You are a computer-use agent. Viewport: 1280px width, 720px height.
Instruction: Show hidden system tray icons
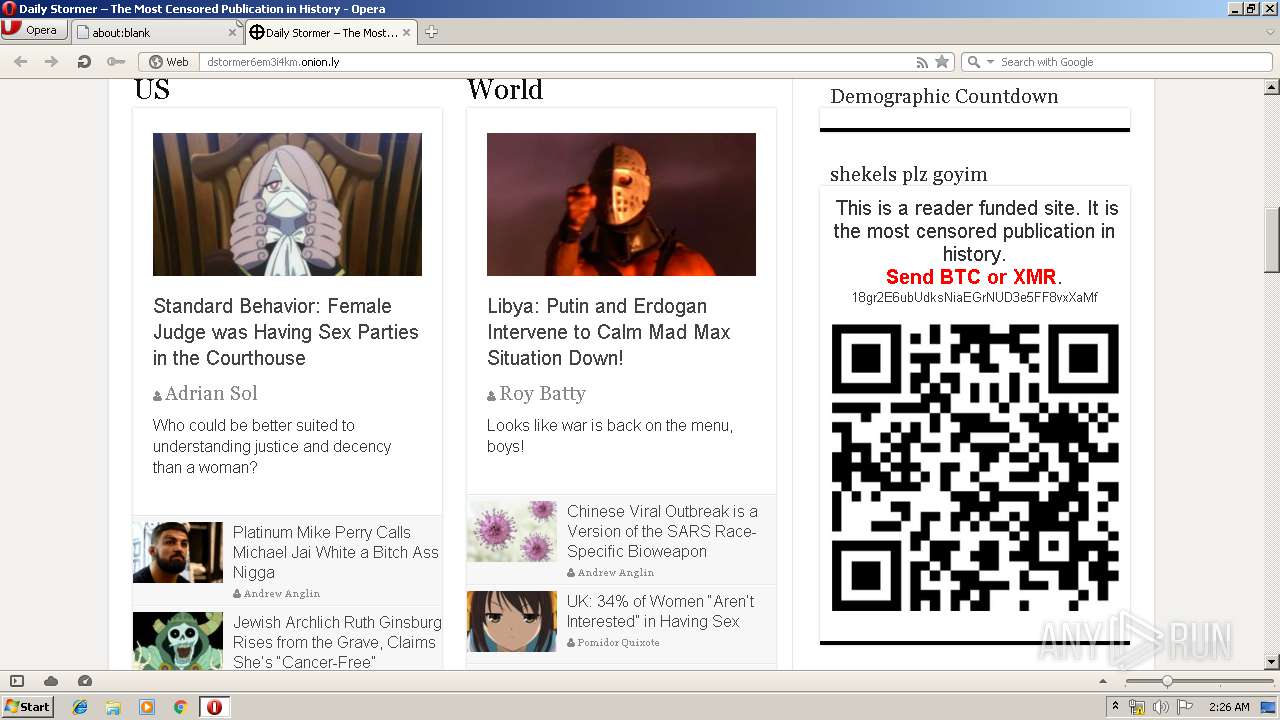(x=1115, y=707)
